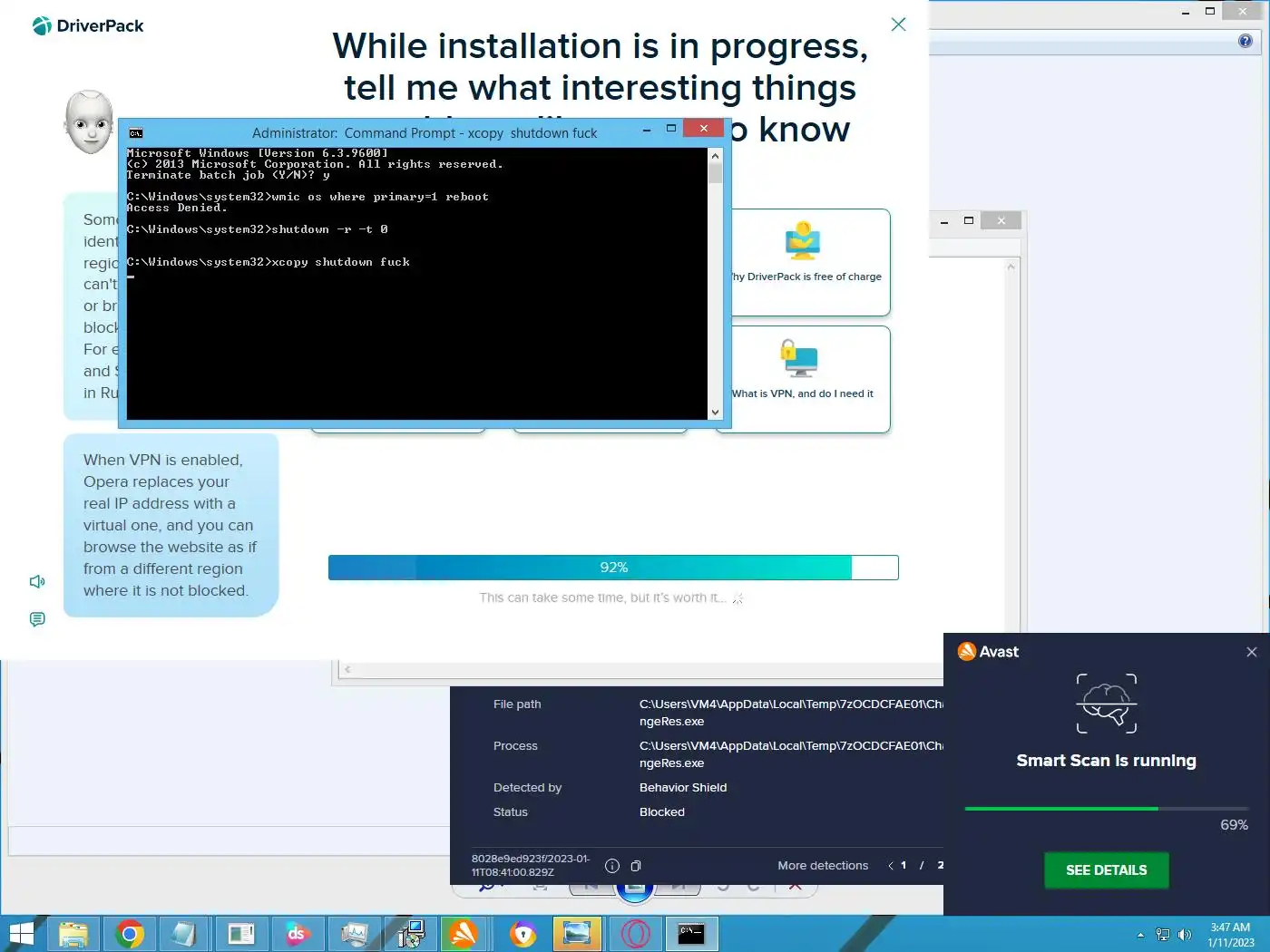
Task: Open the software installer taskbar icon
Action: click(x=410, y=934)
